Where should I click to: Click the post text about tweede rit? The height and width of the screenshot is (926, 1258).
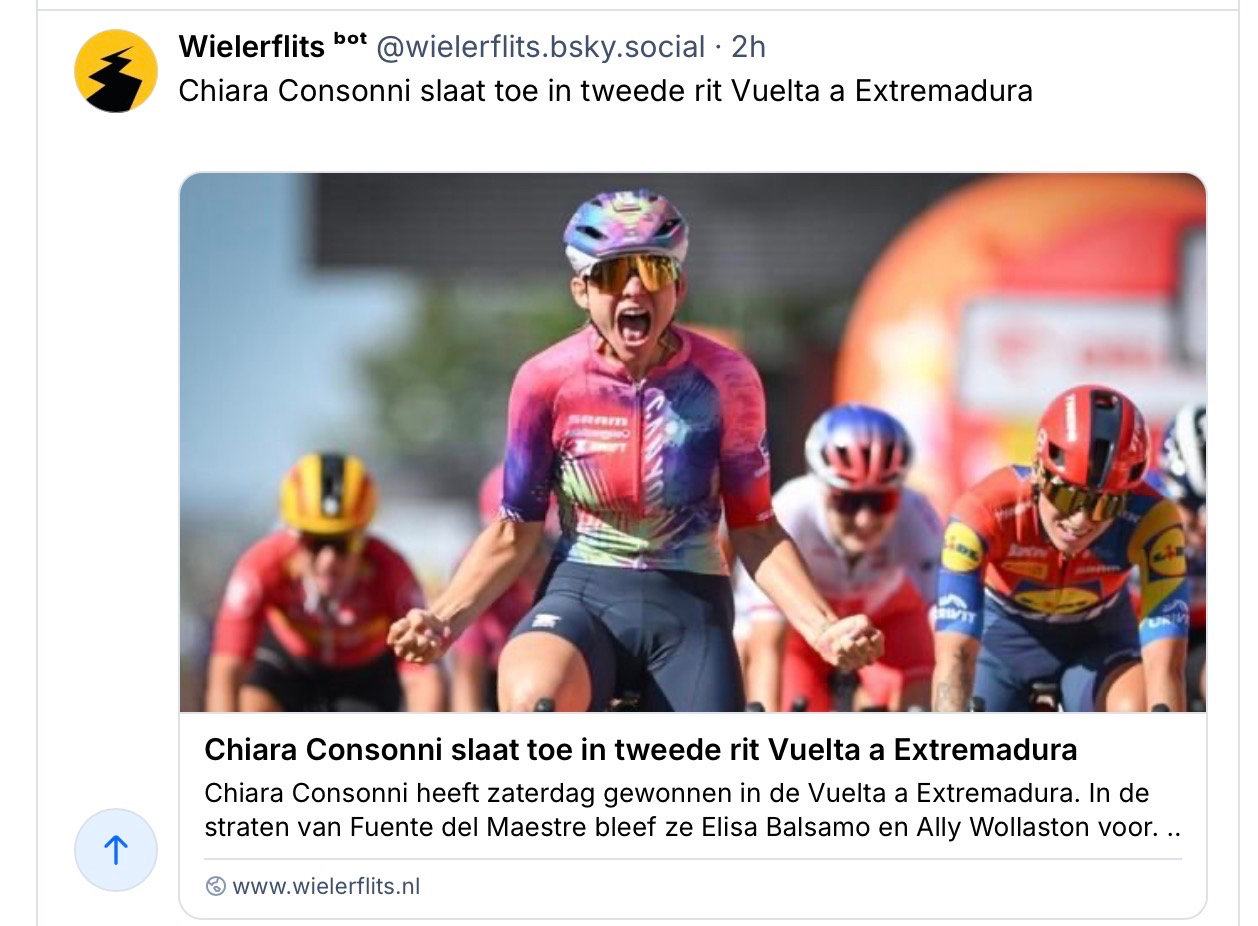click(x=605, y=91)
